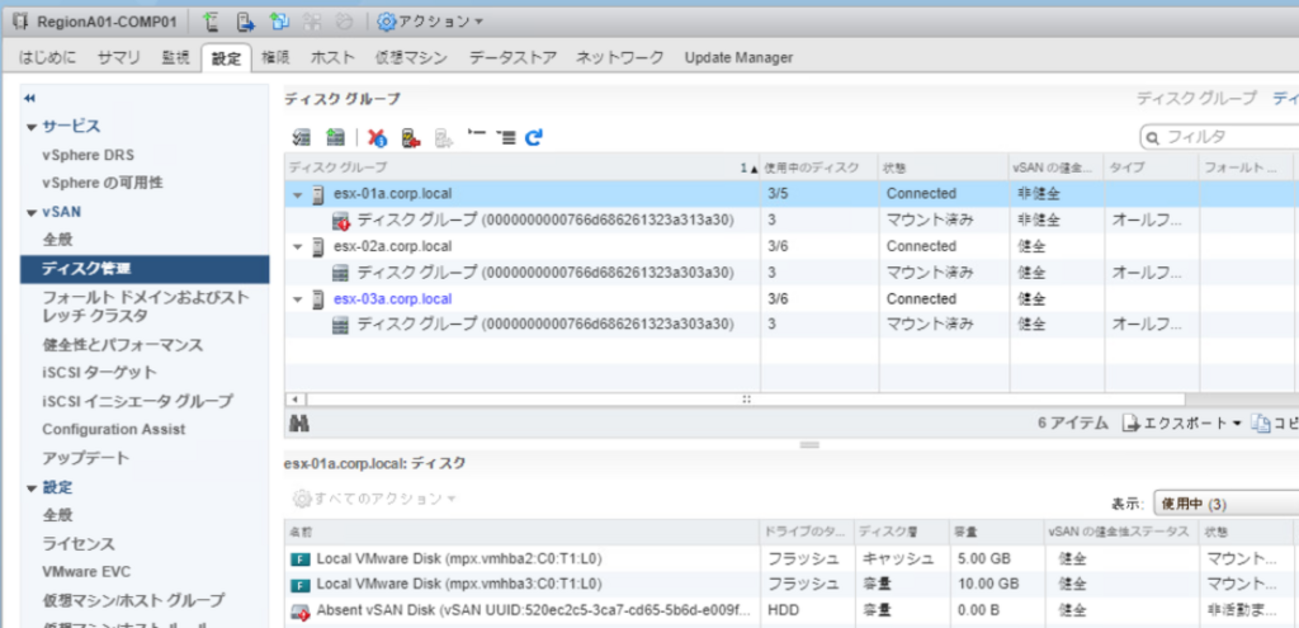
Task: Click the add host icon beside RegionA01-COMP01
Action: (210, 21)
